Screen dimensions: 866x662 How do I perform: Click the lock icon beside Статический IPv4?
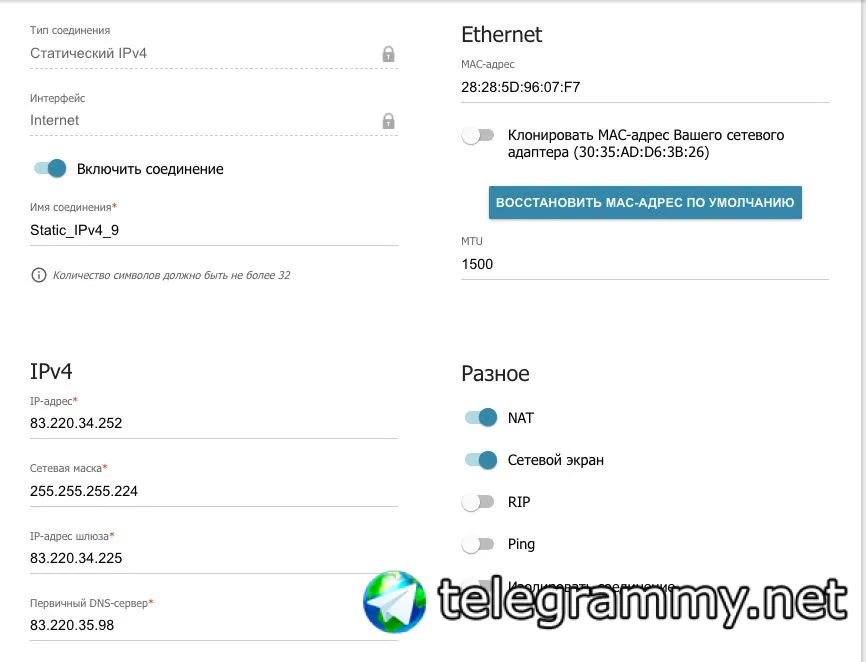point(388,54)
